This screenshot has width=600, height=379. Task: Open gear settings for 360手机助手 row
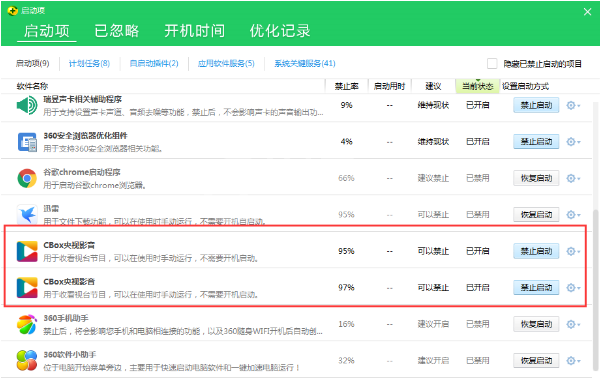coord(573,324)
